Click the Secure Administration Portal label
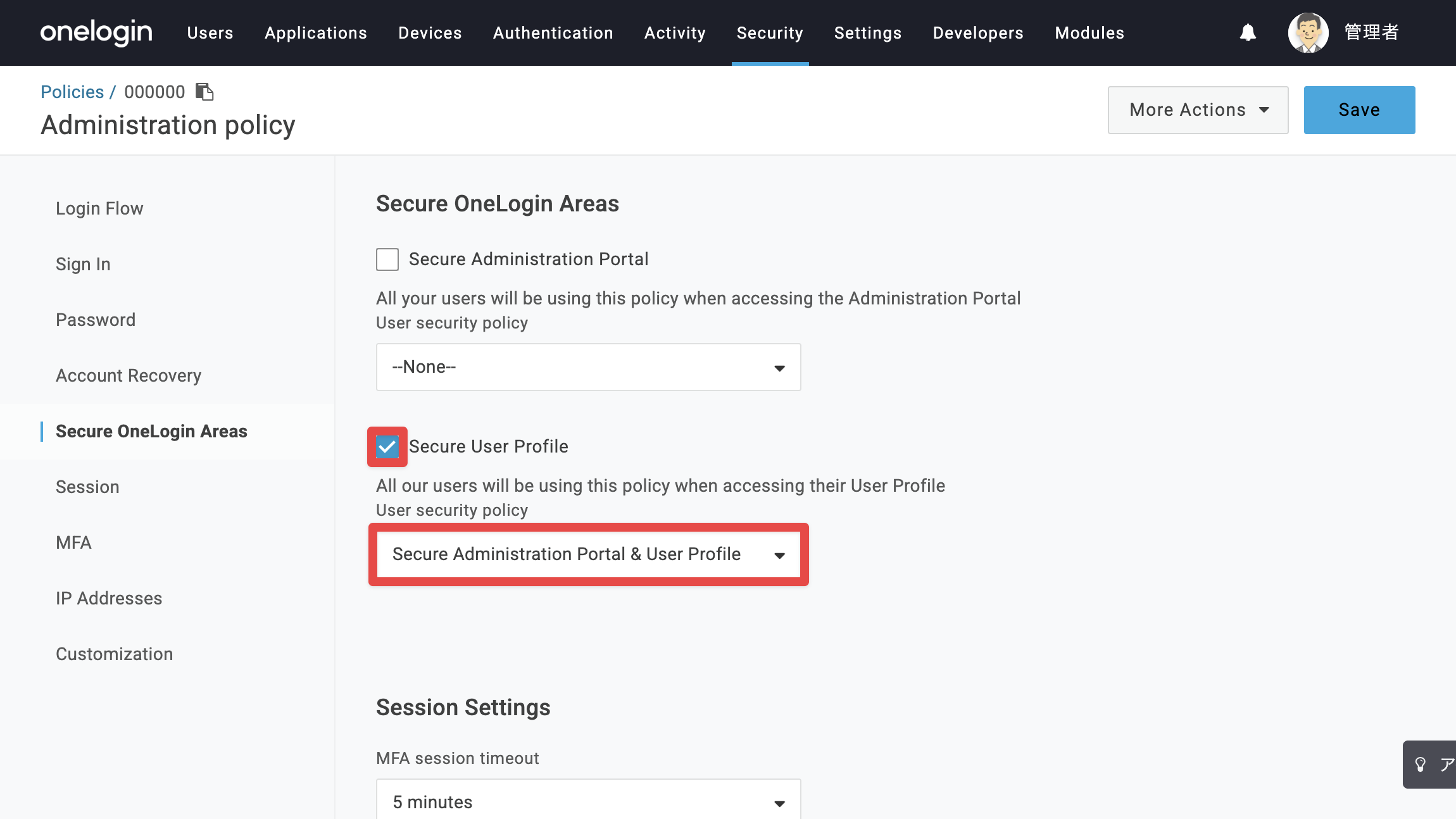1456x819 pixels. [529, 259]
